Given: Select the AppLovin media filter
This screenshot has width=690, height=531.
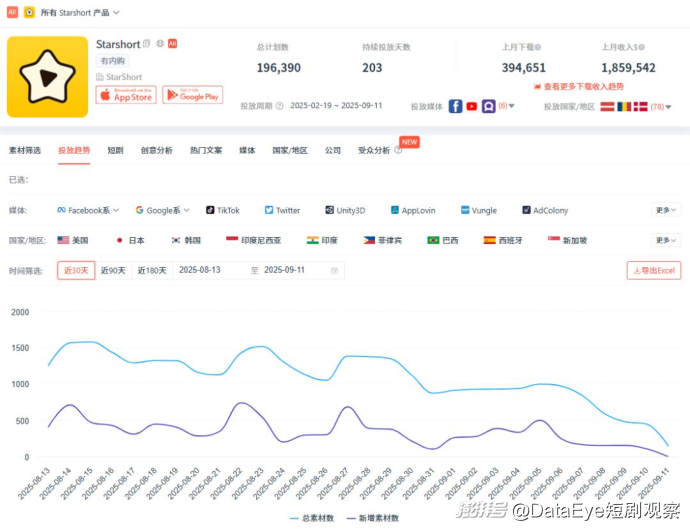Looking at the screenshot, I should (413, 211).
